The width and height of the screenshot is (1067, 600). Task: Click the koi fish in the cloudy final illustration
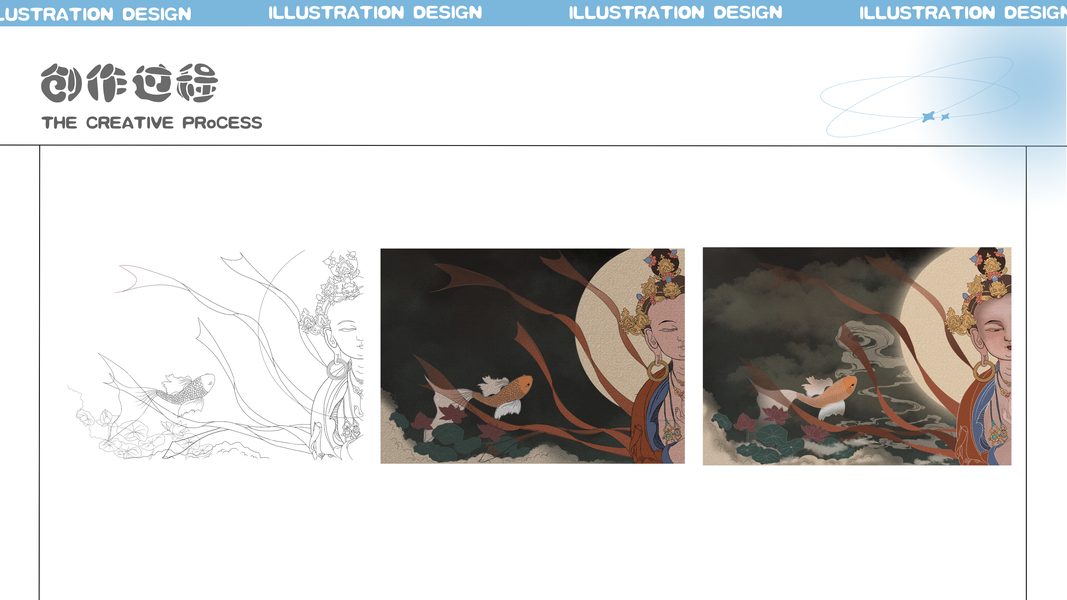click(825, 395)
